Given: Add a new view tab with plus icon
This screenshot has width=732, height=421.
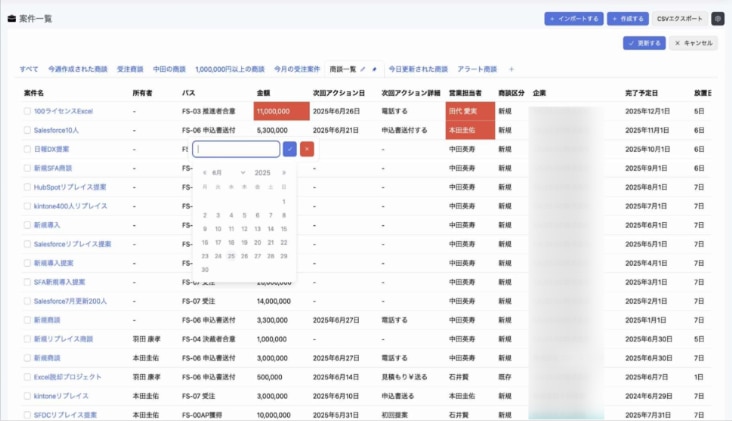Looking at the screenshot, I should pos(511,69).
